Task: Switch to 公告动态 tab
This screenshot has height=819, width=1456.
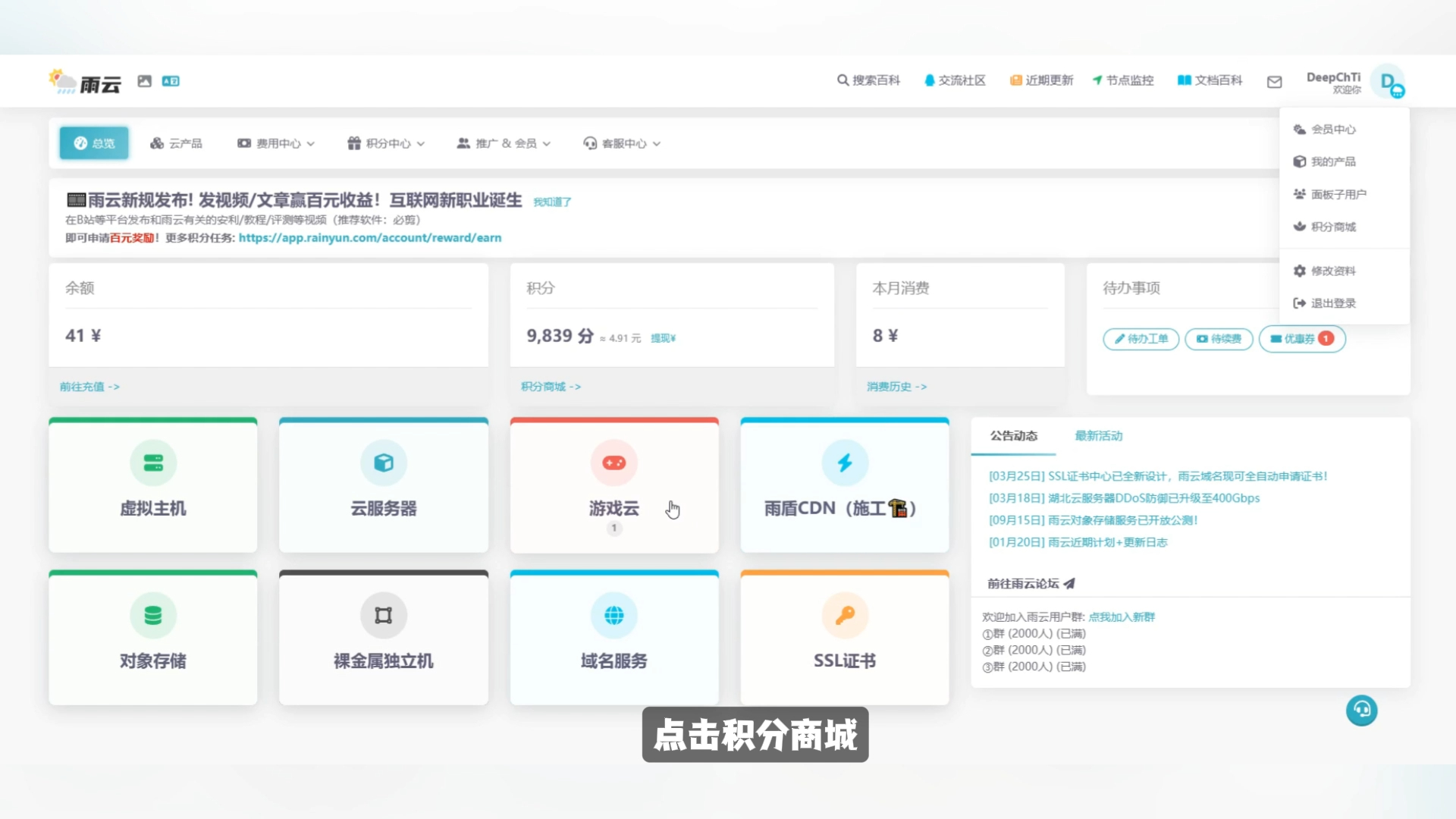Action: pos(1013,436)
